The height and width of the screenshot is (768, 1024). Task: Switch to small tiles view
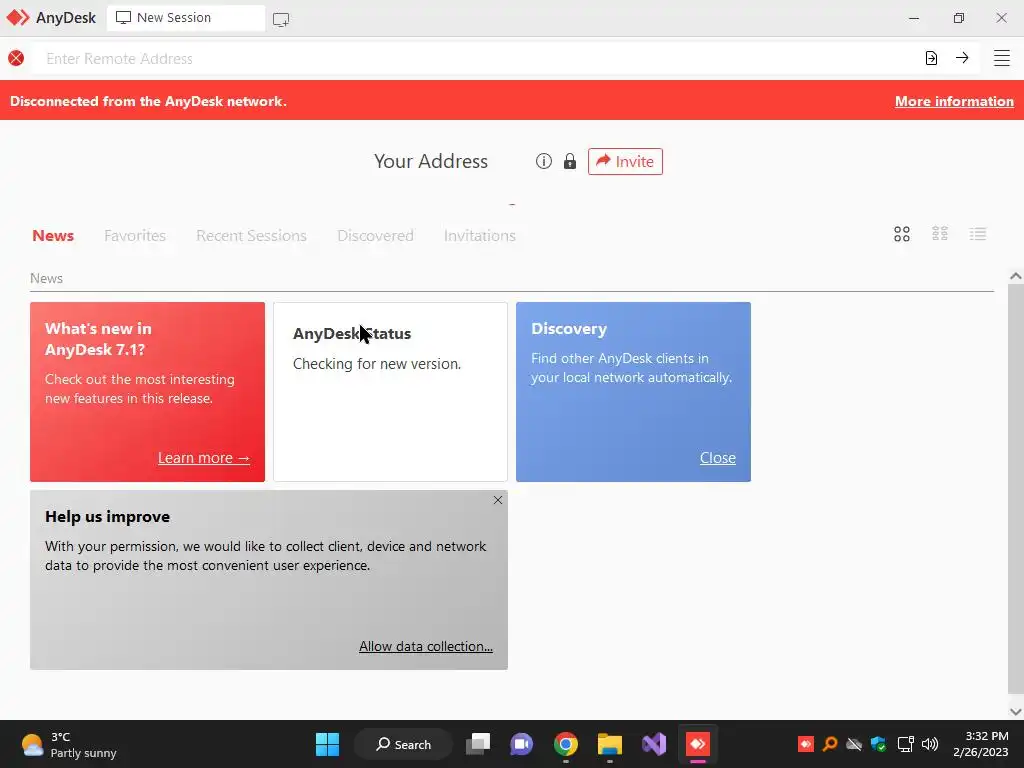[940, 234]
